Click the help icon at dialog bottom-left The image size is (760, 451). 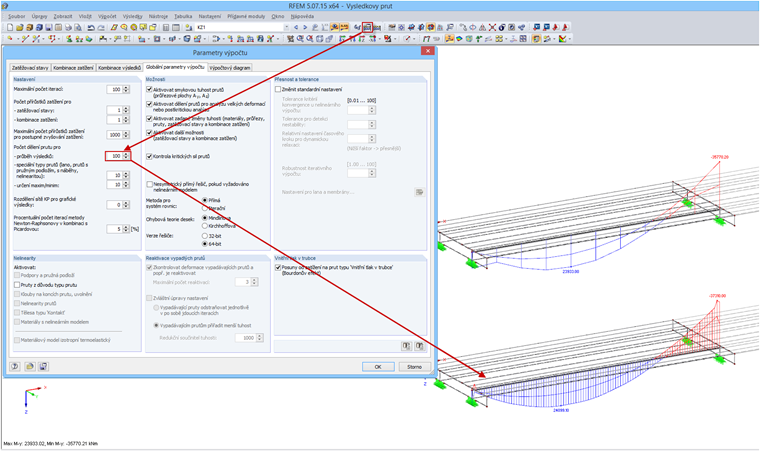coord(15,367)
